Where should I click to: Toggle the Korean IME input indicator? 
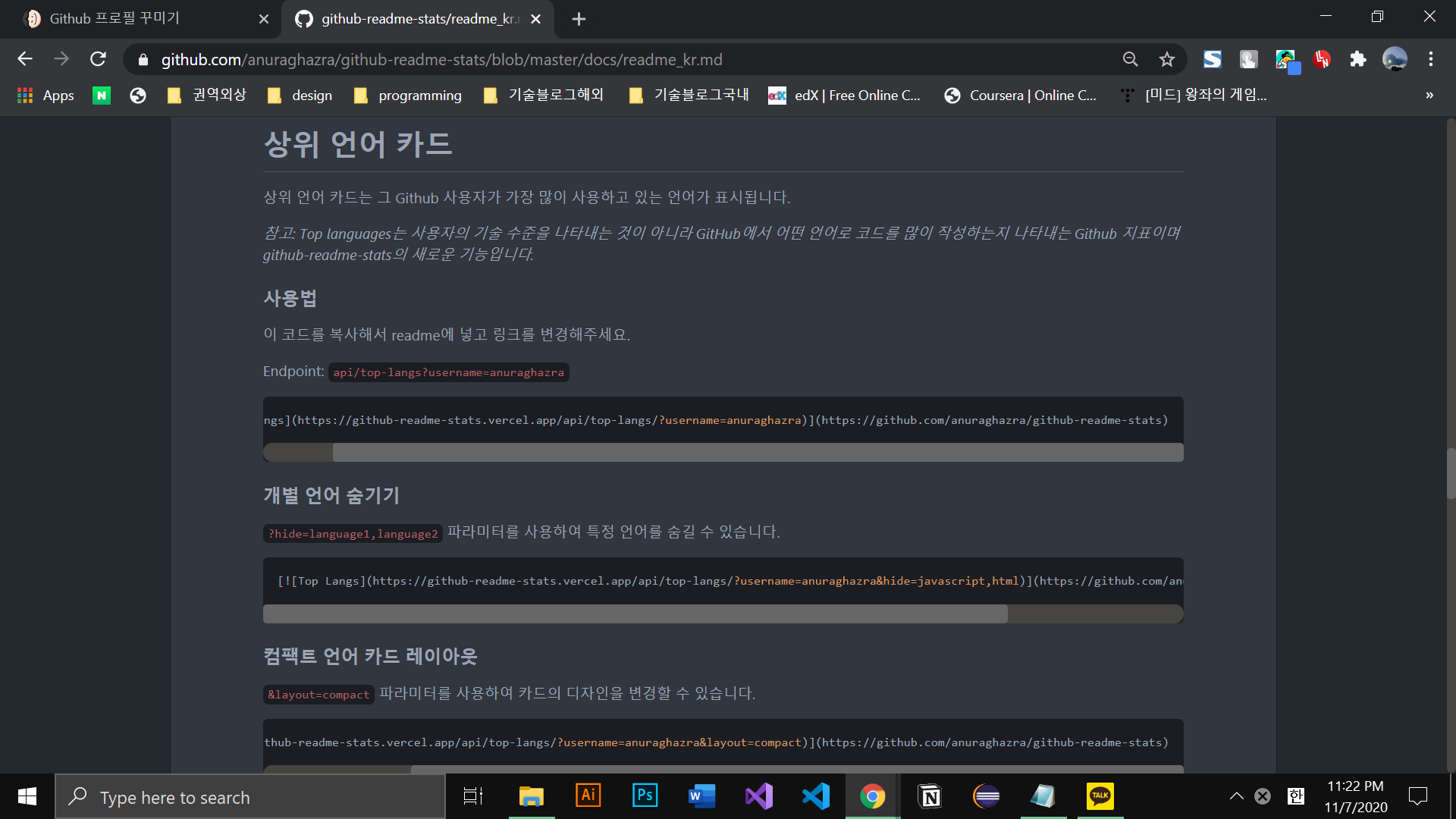[x=1296, y=796]
